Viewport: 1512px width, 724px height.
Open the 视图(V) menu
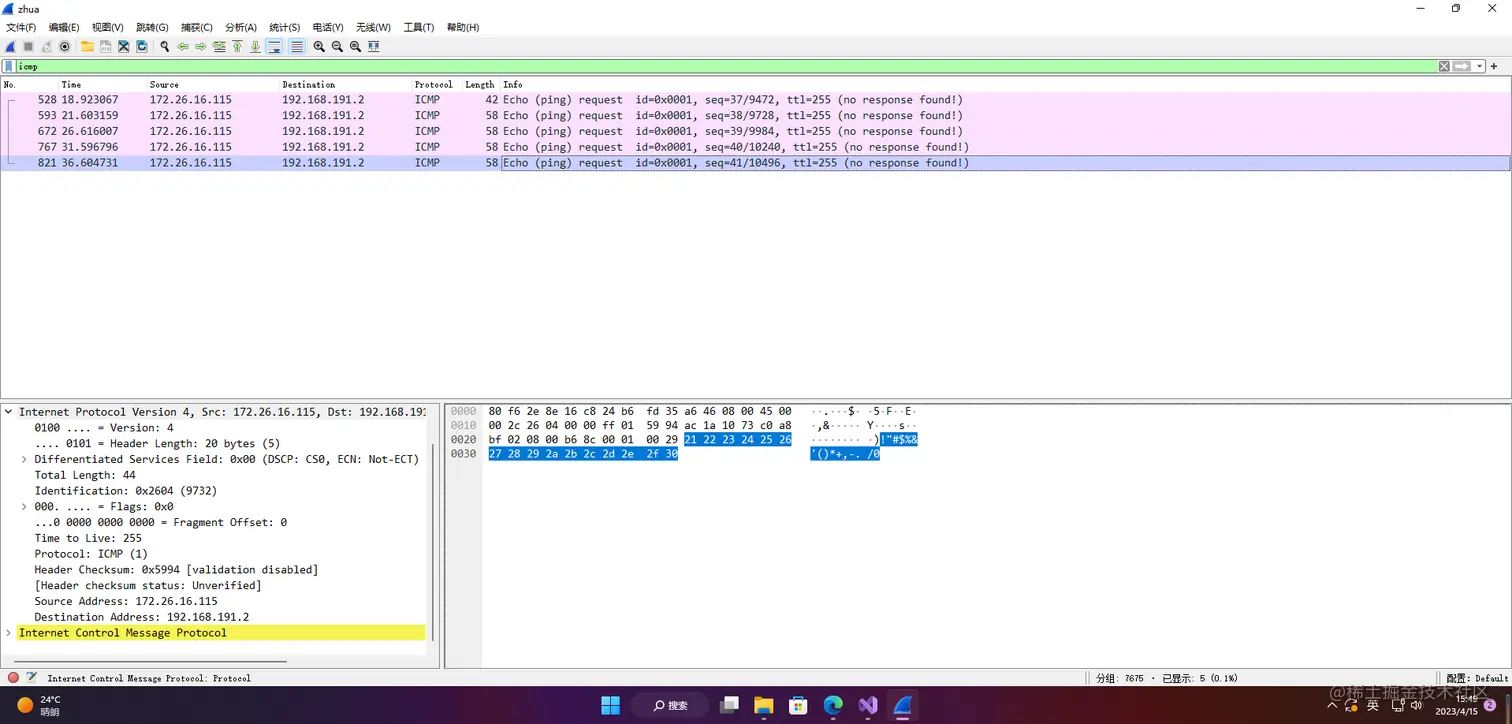click(x=107, y=27)
